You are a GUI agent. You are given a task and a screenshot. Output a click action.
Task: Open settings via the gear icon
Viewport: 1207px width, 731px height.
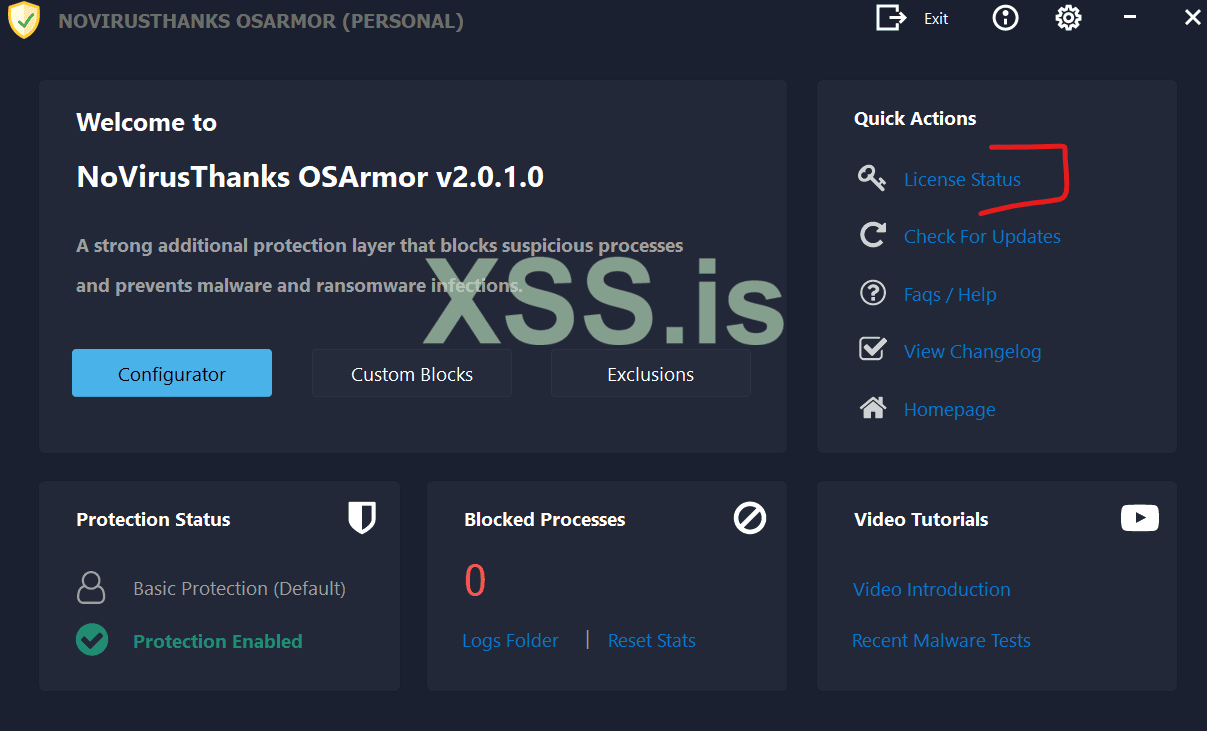click(1068, 18)
